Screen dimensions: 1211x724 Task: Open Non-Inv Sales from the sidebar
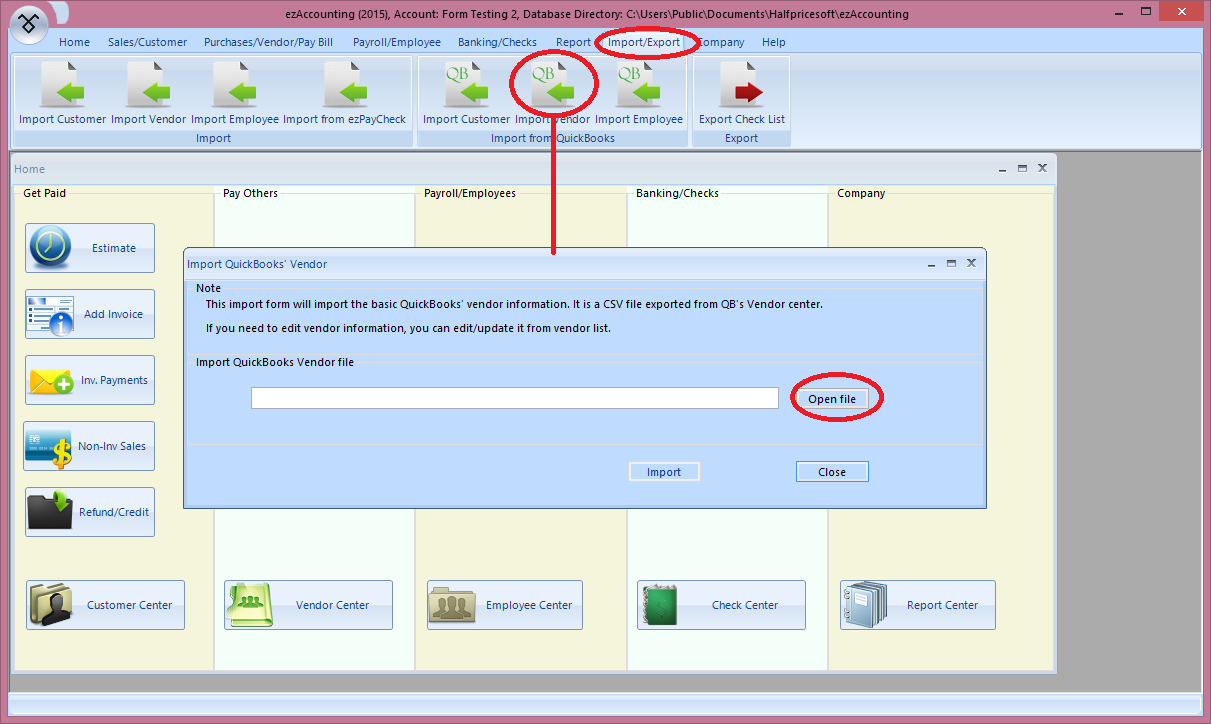coord(88,445)
